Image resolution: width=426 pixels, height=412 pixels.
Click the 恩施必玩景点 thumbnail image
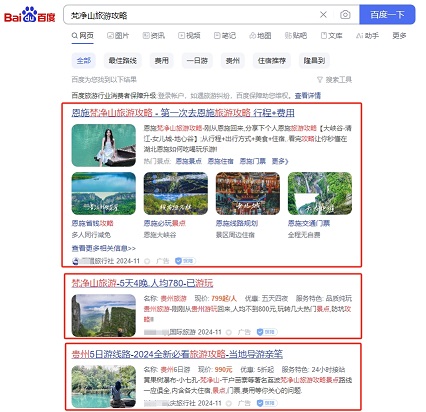tap(176, 193)
